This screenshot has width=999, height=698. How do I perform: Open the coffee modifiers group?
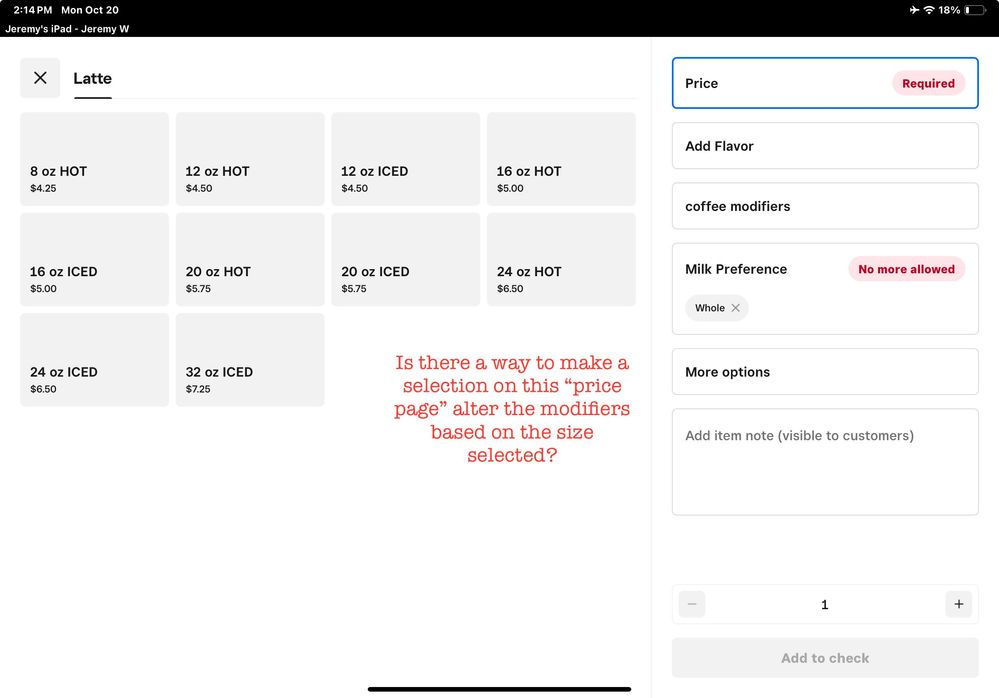click(x=825, y=206)
